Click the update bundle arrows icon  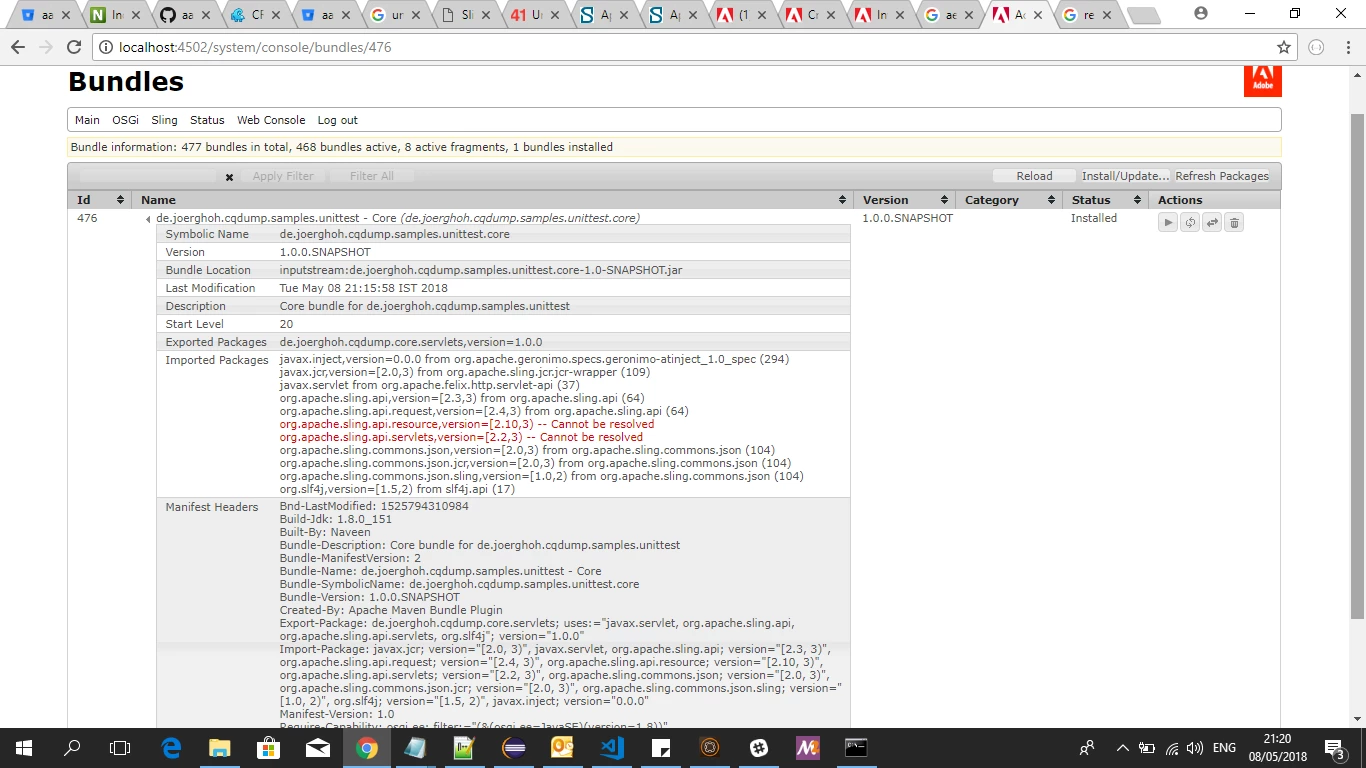tap(1212, 223)
